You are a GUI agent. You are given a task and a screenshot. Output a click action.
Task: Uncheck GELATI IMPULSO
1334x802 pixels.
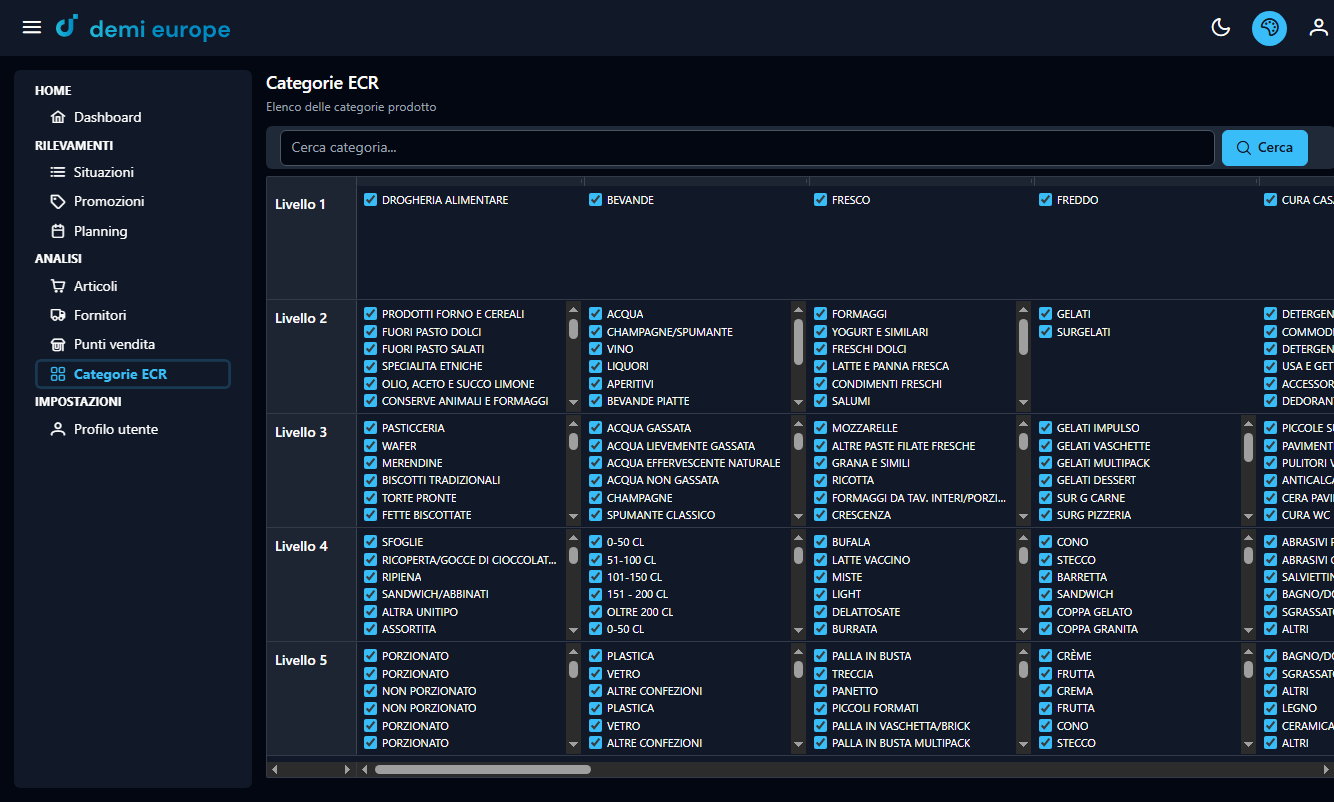coord(1046,428)
